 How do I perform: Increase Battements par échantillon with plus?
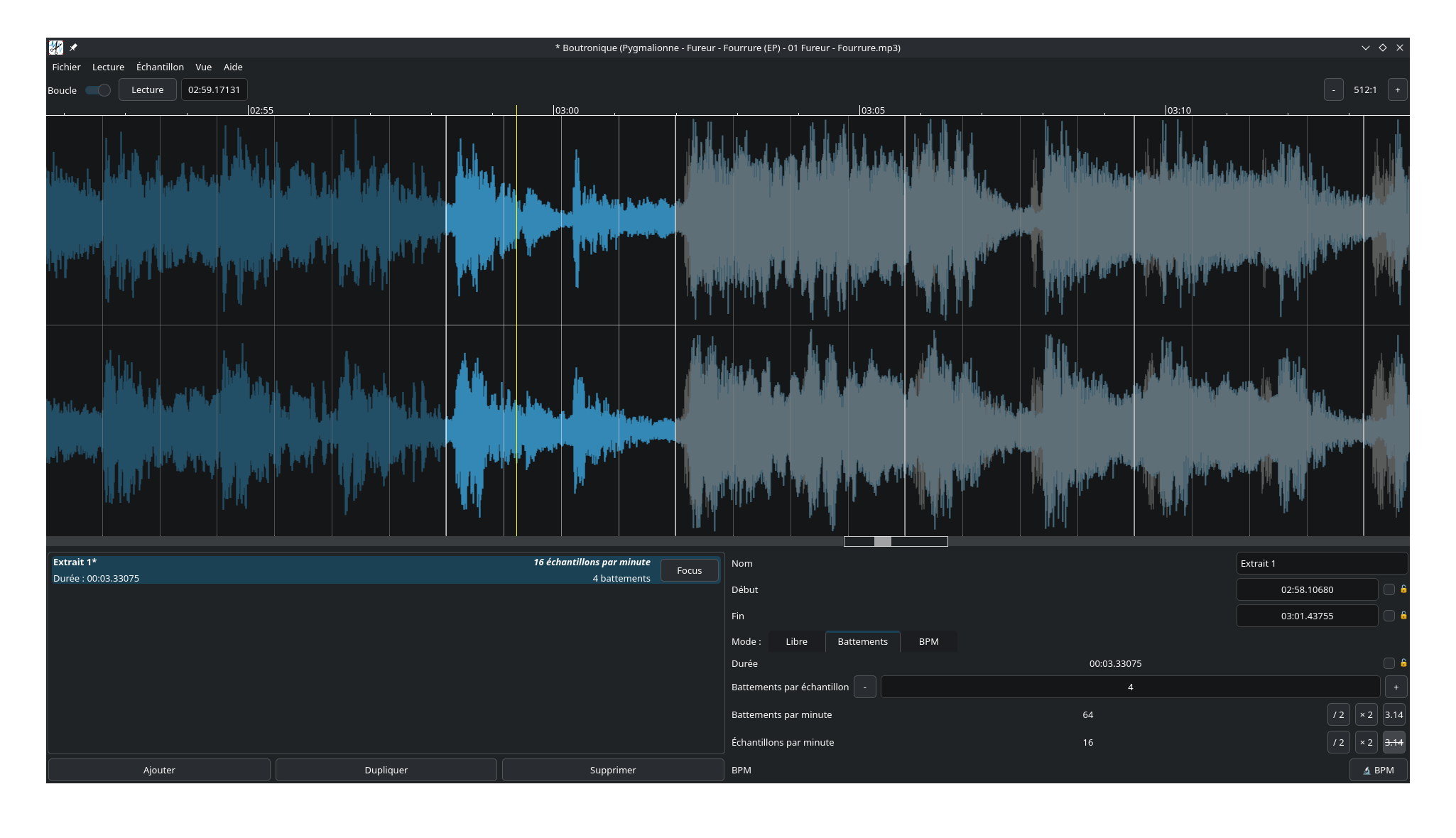click(1396, 687)
